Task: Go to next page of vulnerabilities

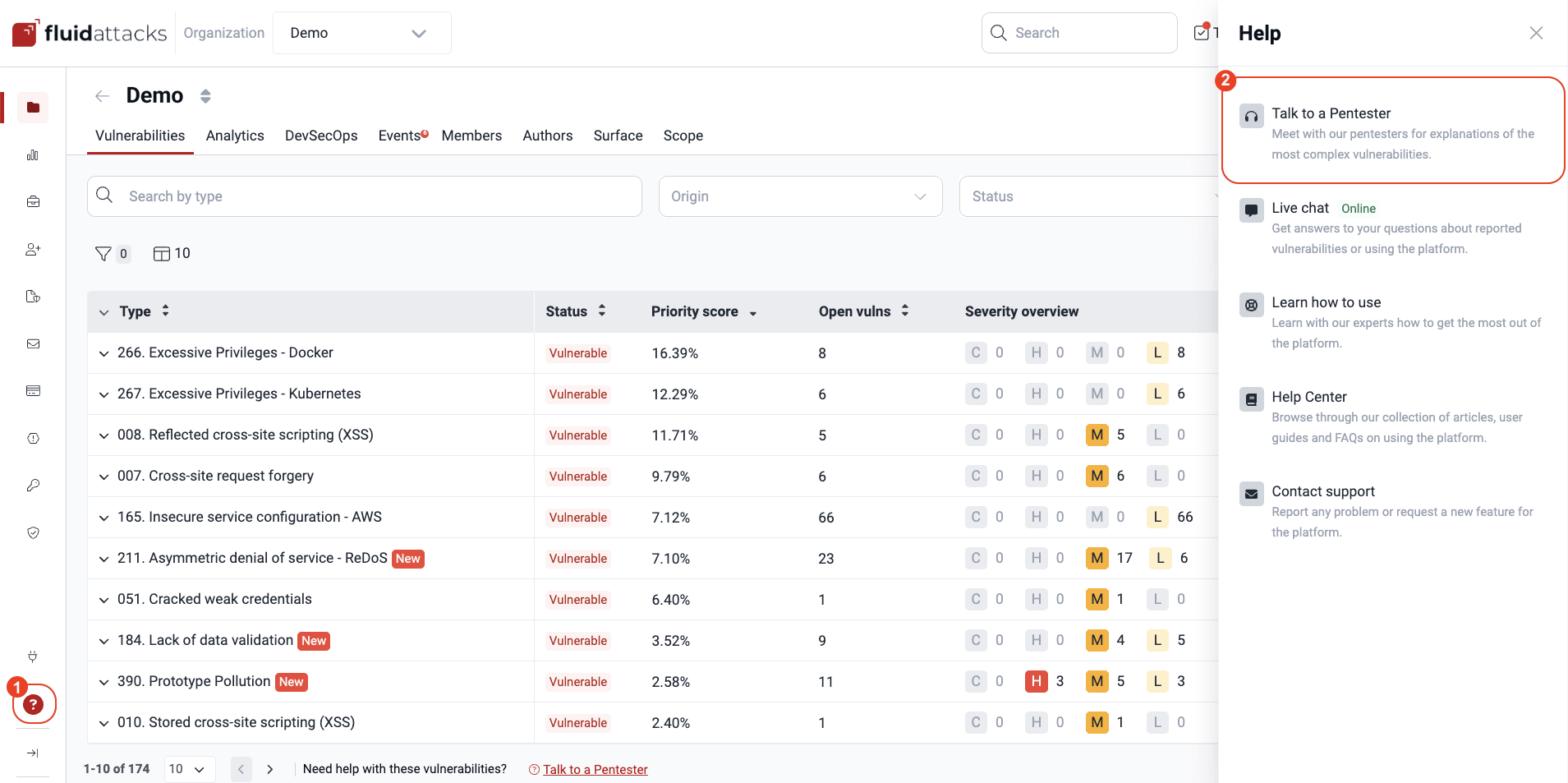Action: 269,770
